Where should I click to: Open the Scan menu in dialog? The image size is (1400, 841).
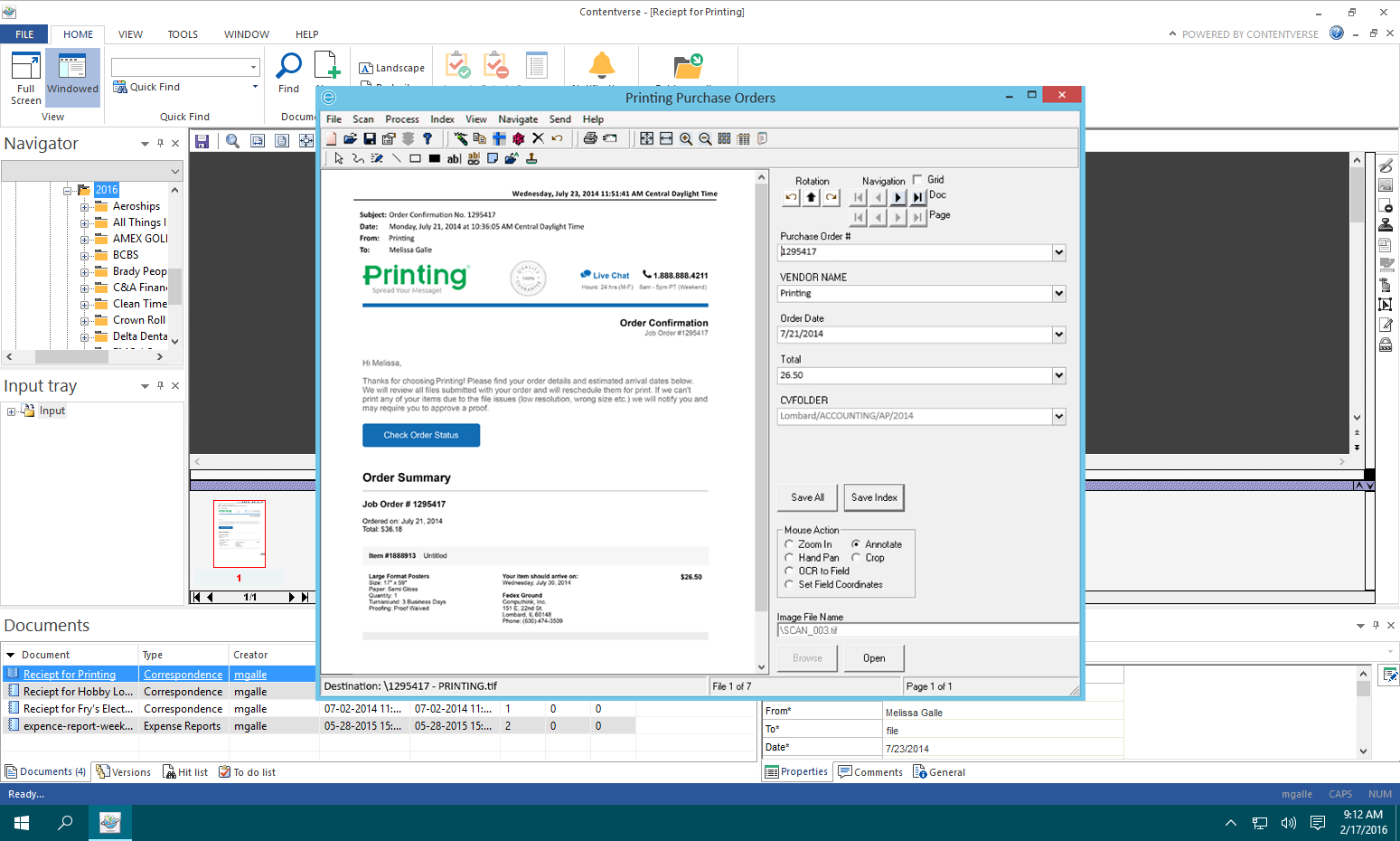pyautogui.click(x=363, y=119)
